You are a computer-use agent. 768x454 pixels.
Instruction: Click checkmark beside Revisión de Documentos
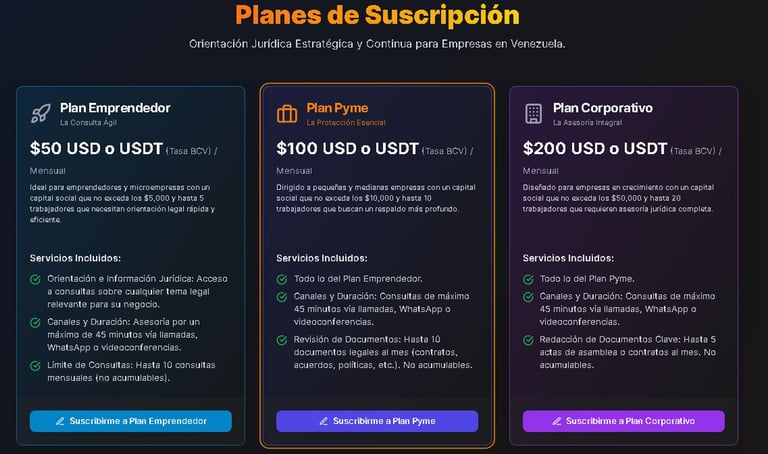point(282,340)
